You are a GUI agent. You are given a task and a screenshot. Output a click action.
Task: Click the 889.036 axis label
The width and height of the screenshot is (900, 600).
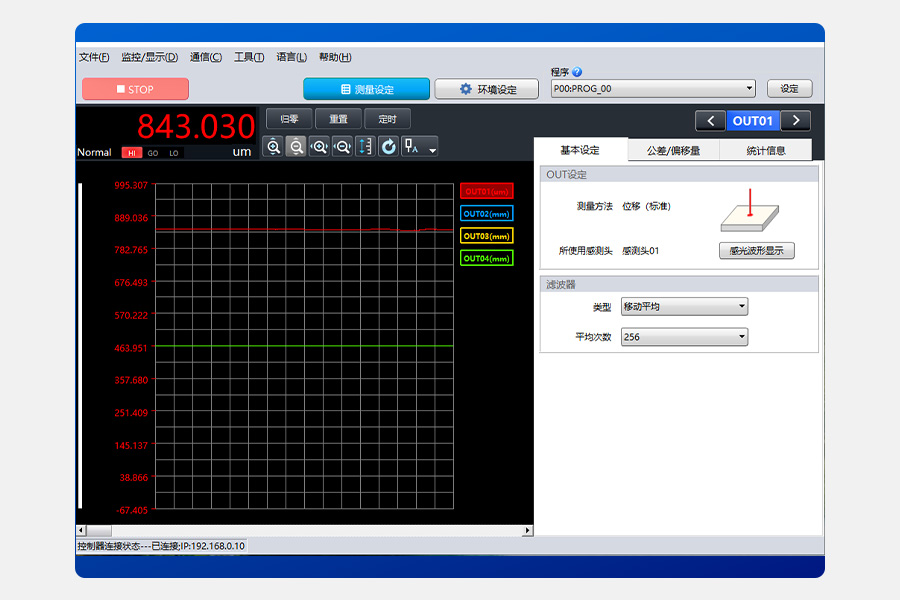pos(131,218)
